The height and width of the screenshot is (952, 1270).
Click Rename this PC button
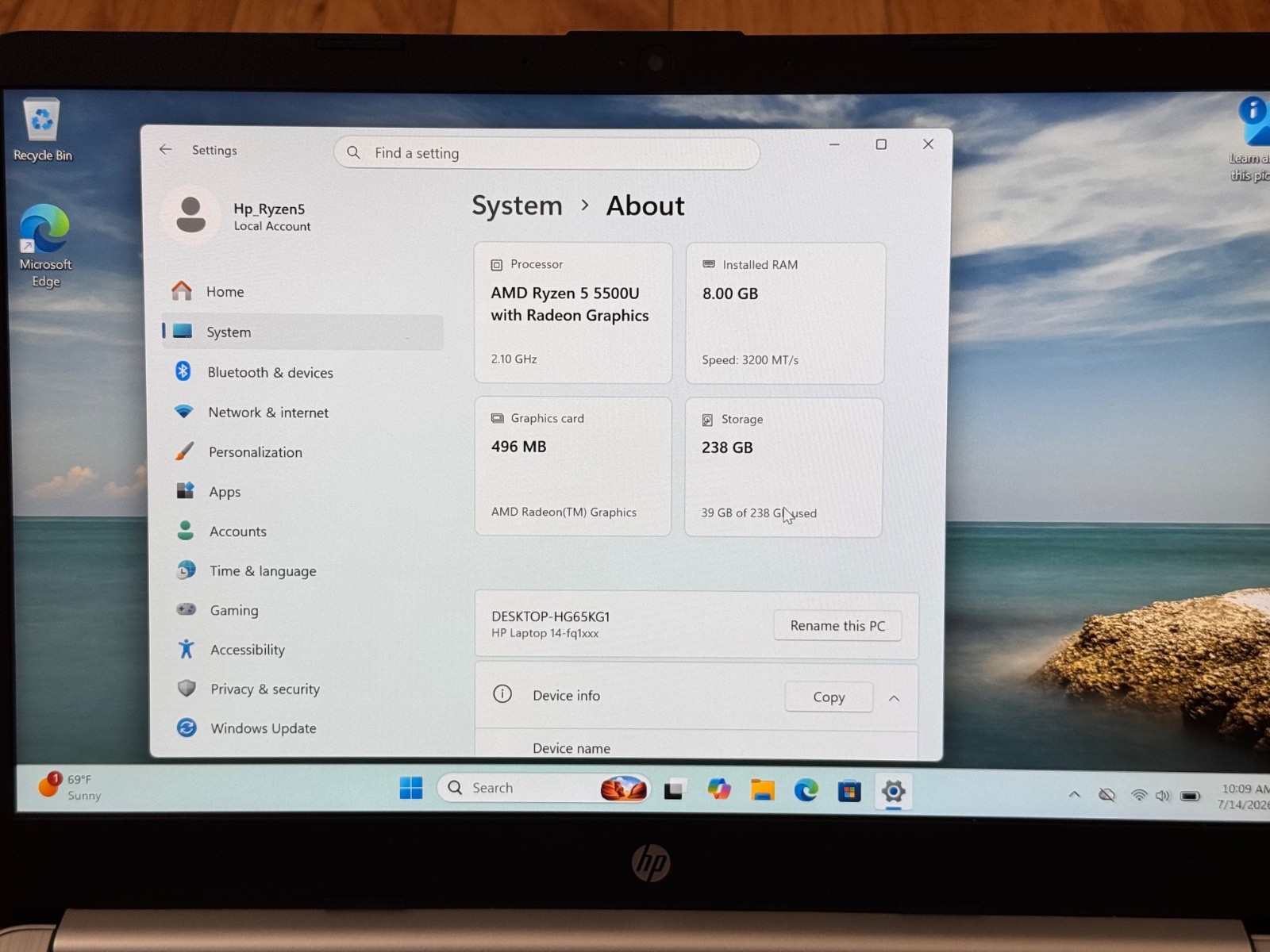coord(837,625)
